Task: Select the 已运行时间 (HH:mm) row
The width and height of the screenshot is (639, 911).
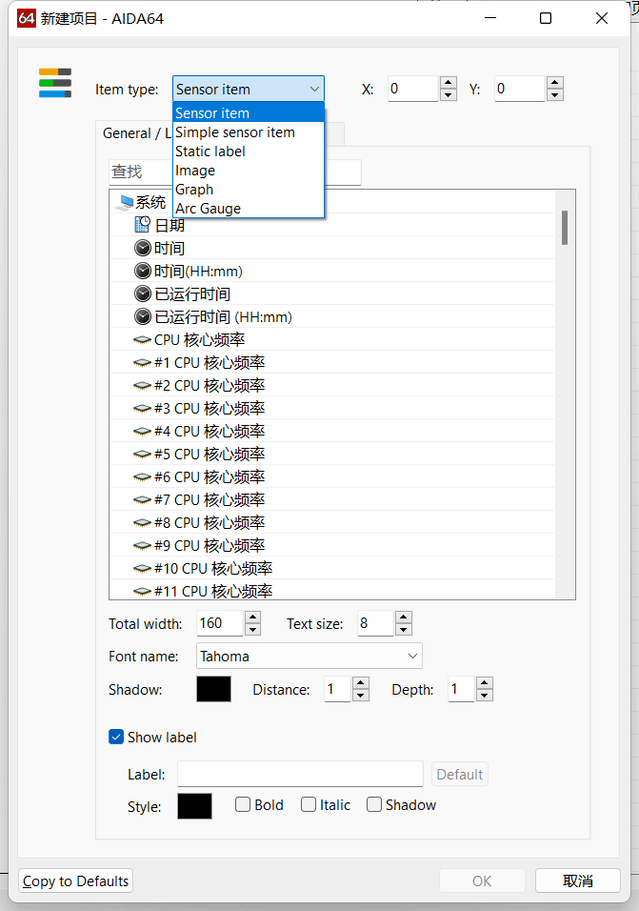Action: 332,317
